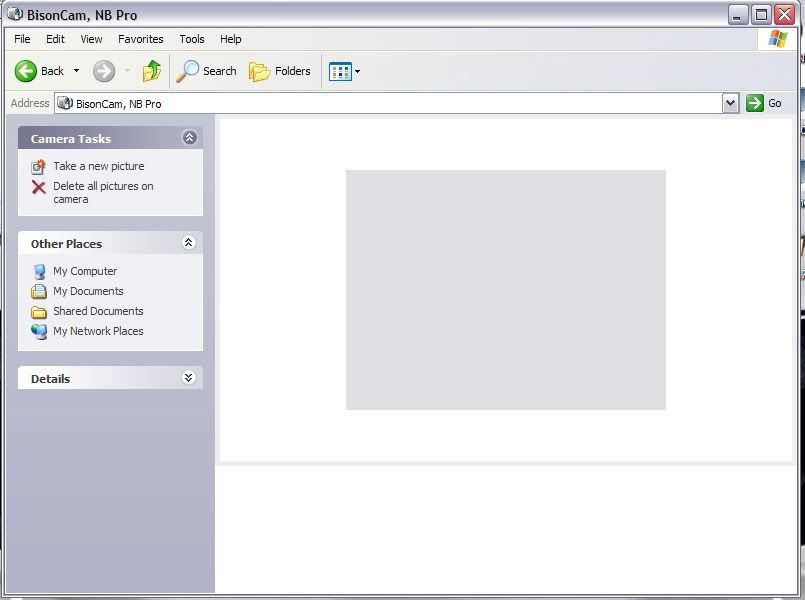
Task: Open the address bar dropdown
Action: tap(730, 103)
